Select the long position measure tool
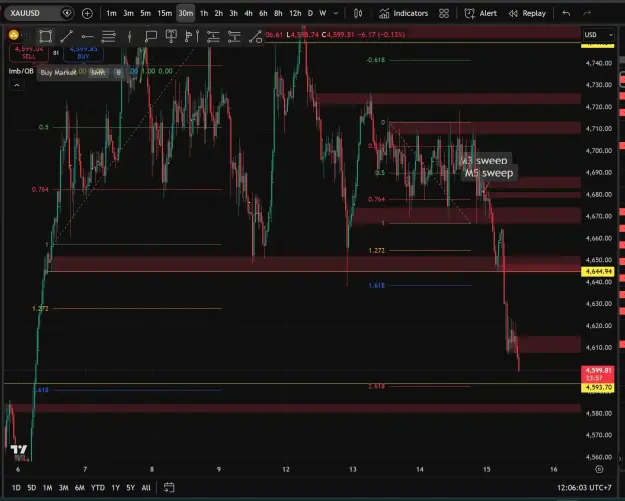Viewport: 625px width, 501px height. click(213, 37)
